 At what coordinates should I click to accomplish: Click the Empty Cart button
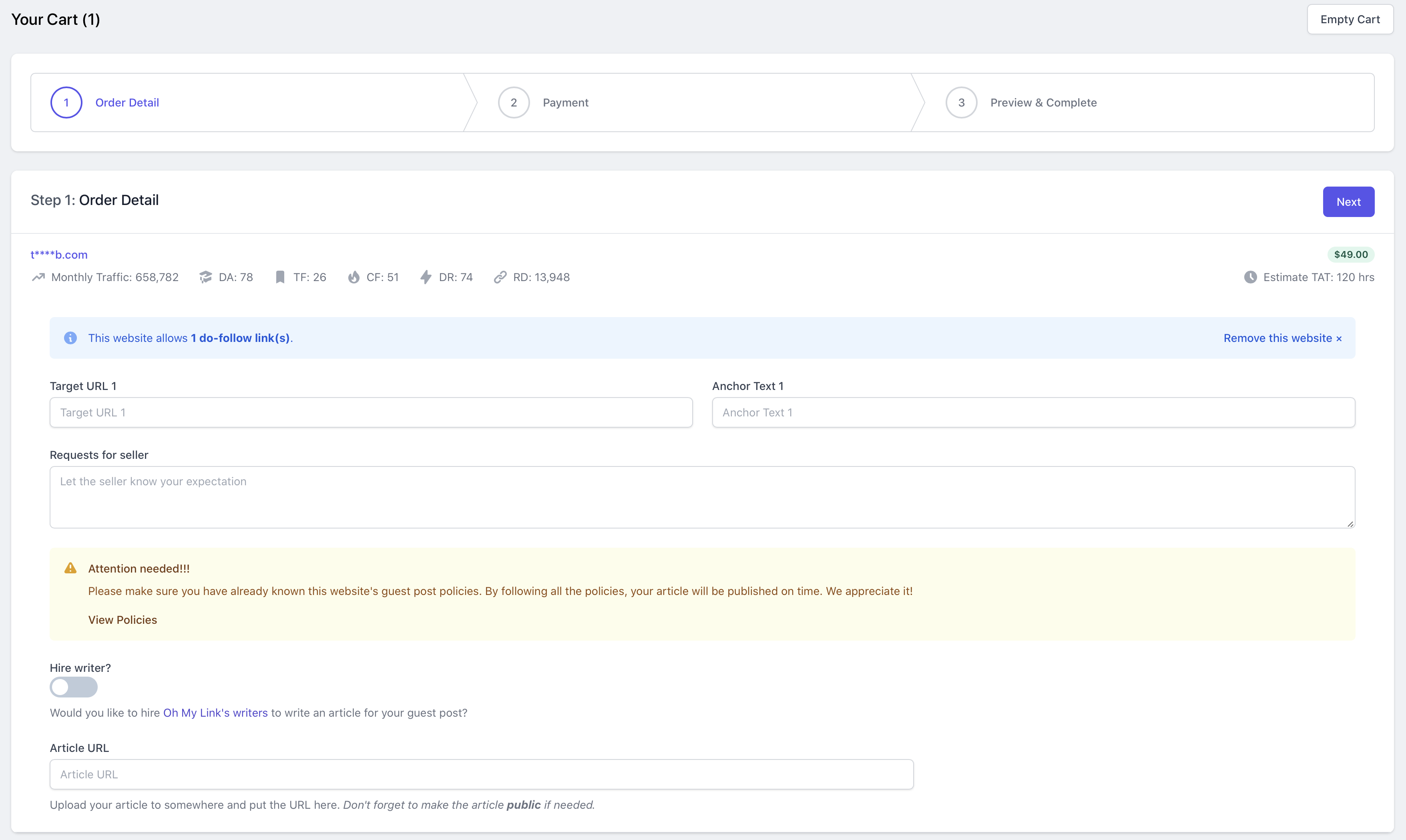click(1350, 19)
